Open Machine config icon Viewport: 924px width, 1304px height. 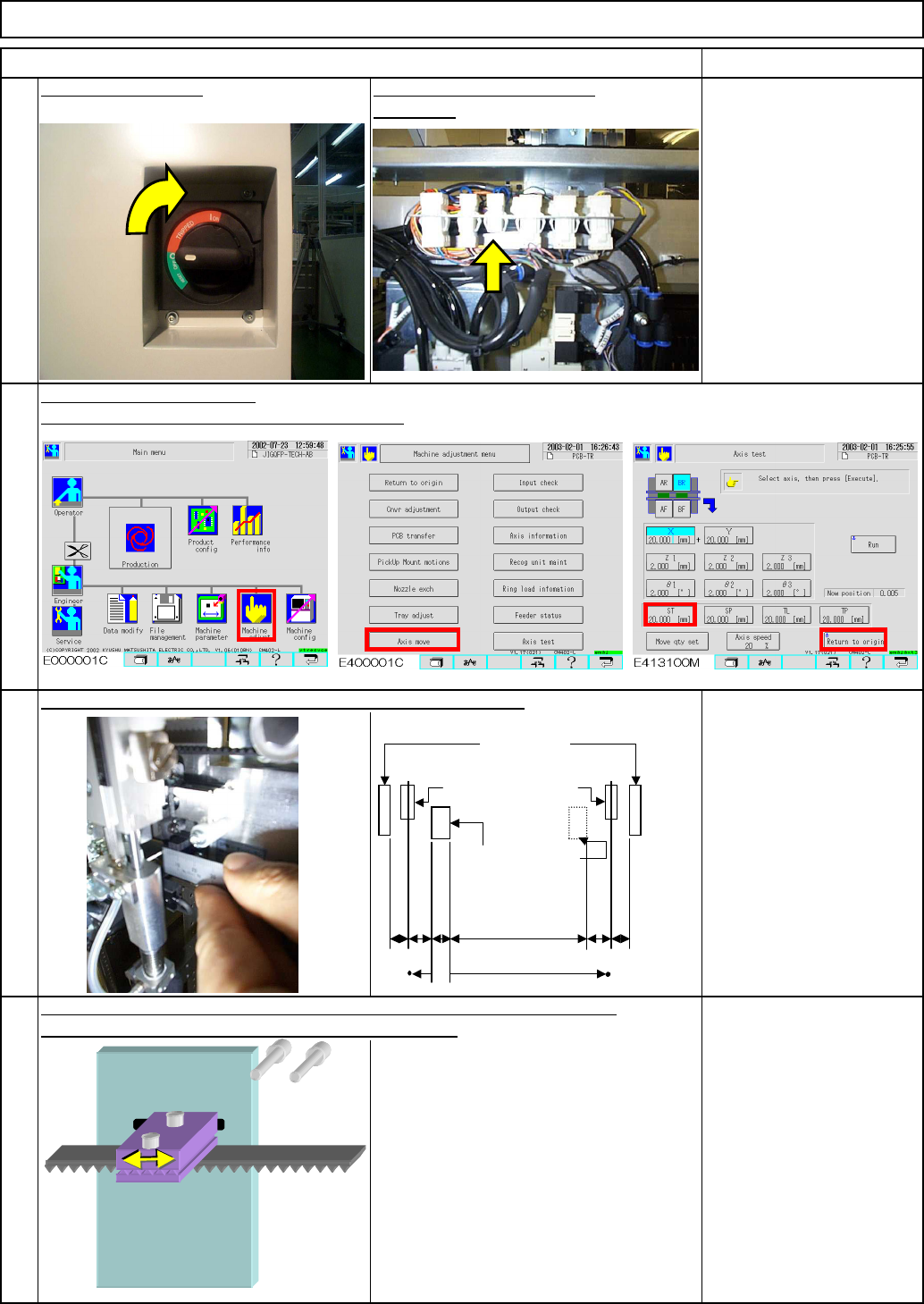[x=301, y=609]
